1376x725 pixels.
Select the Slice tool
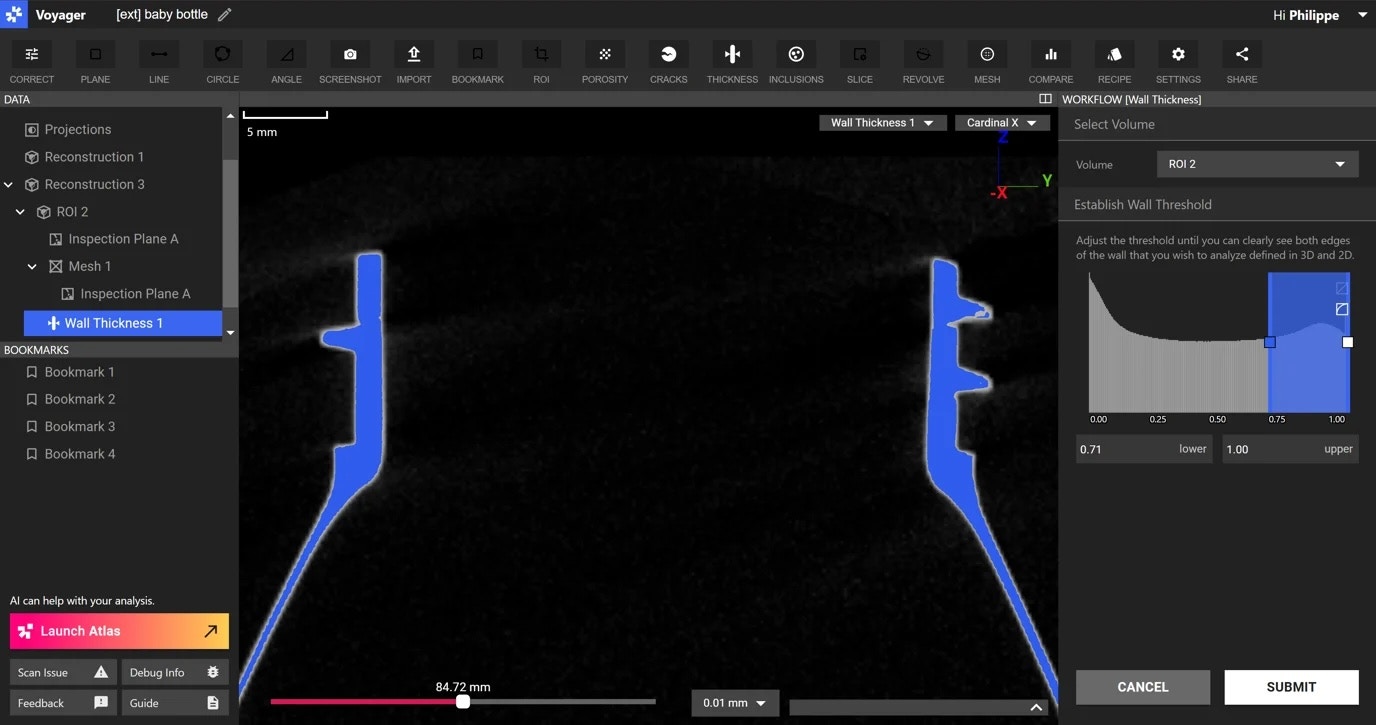[x=860, y=62]
